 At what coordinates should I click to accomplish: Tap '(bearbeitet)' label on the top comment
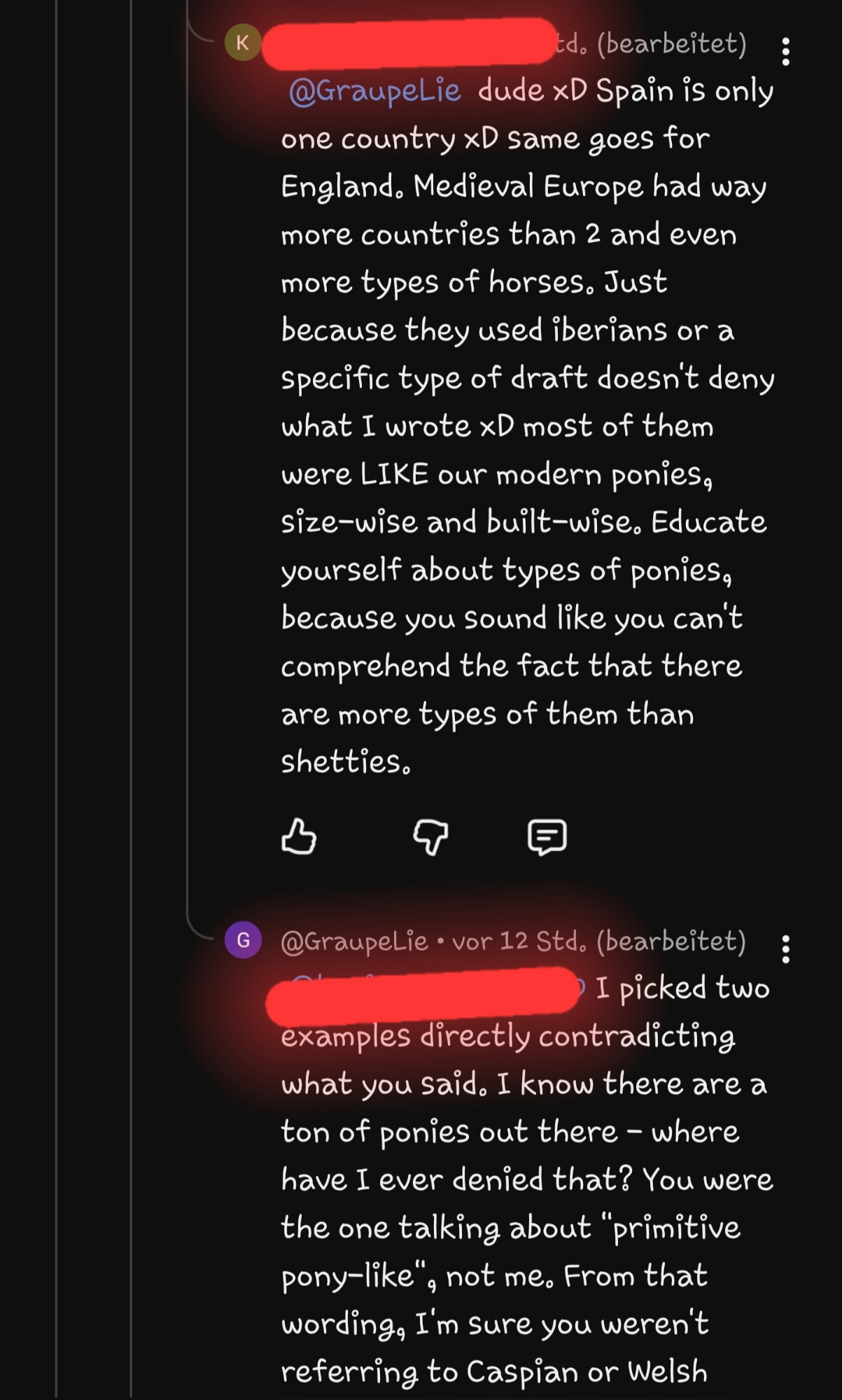click(x=672, y=43)
